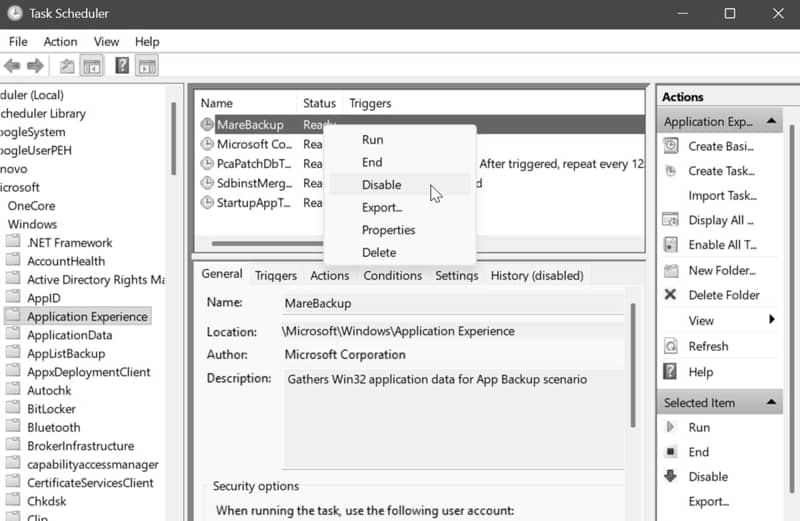This screenshot has height=521, width=800.
Task: Toggle the Show/Hide Console Tree icon
Action: (x=92, y=66)
